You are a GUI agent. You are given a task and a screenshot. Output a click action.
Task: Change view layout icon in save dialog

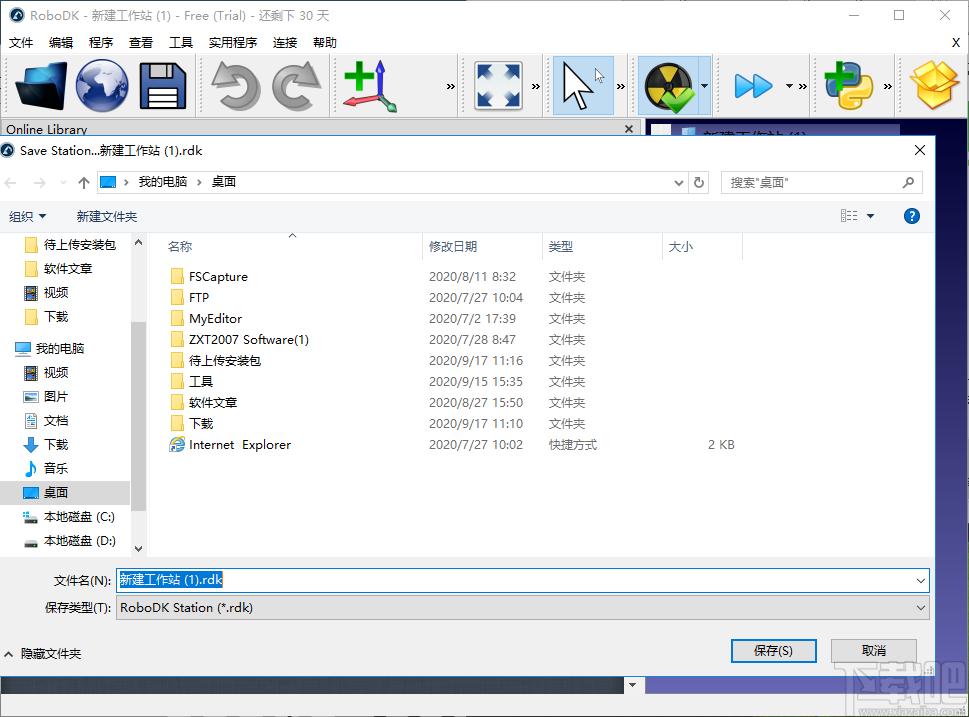coord(849,216)
